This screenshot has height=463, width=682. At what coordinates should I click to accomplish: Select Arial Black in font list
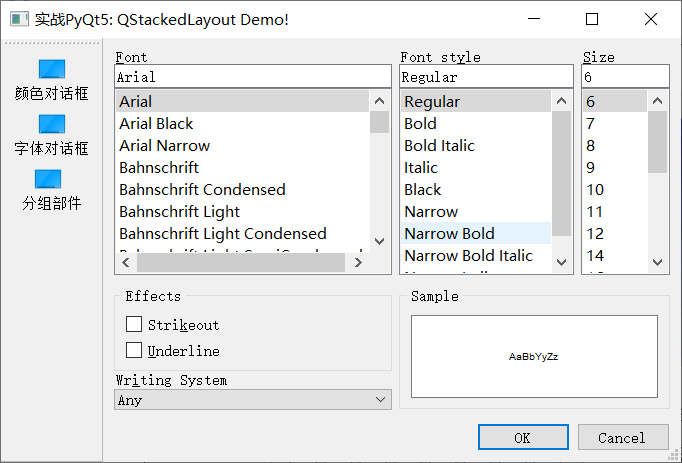(x=156, y=124)
